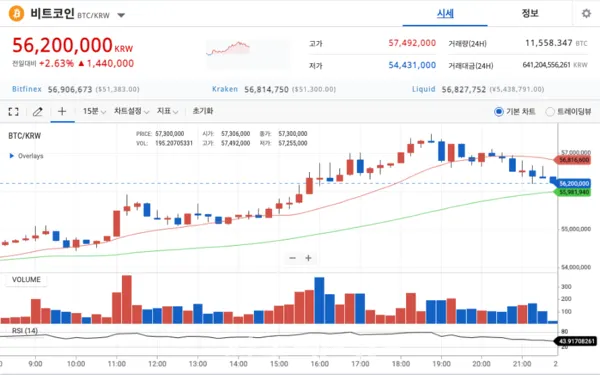600x375 pixels.
Task: Click the 55,000,000 price axis label
Action: coord(576,229)
